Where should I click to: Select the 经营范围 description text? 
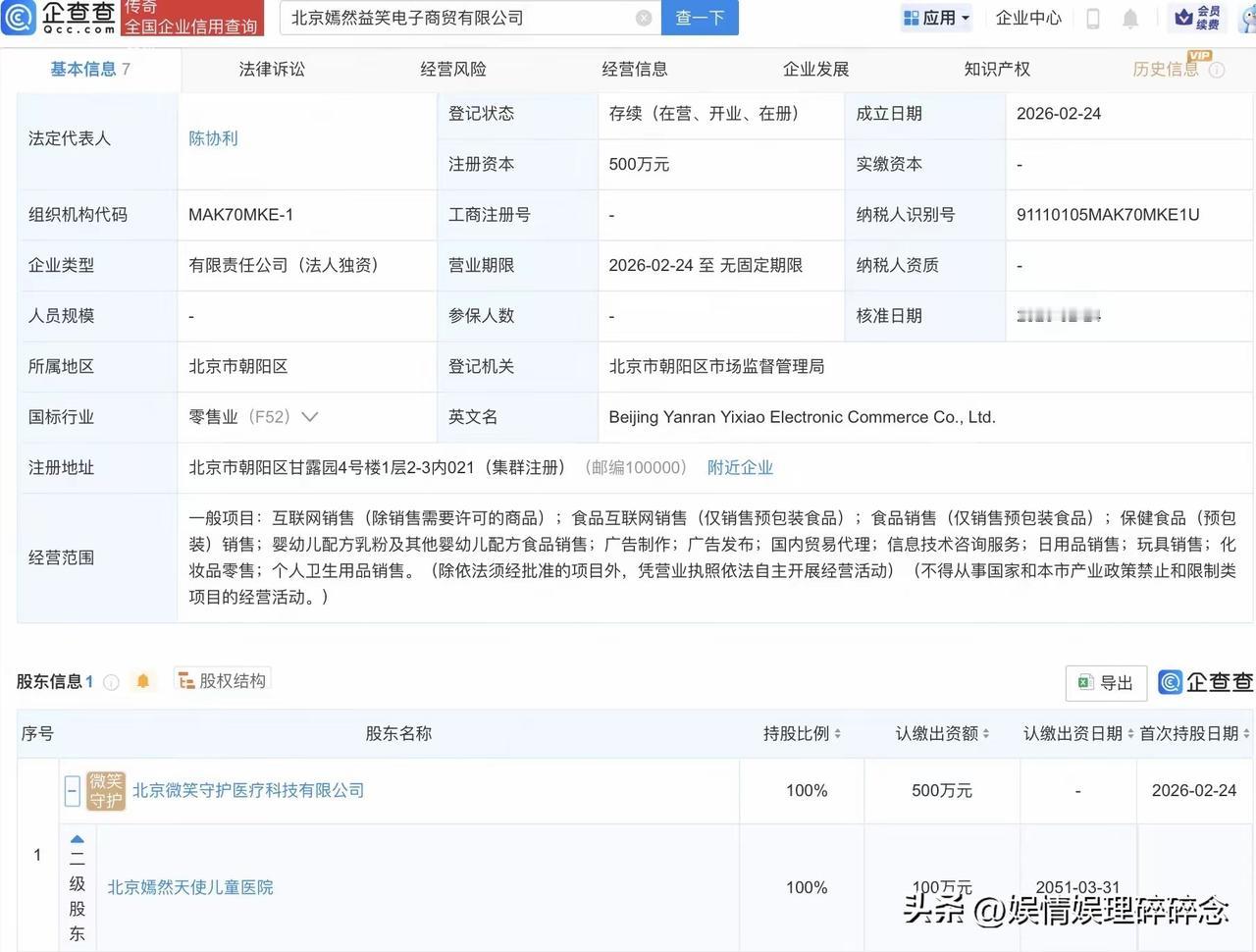(712, 557)
